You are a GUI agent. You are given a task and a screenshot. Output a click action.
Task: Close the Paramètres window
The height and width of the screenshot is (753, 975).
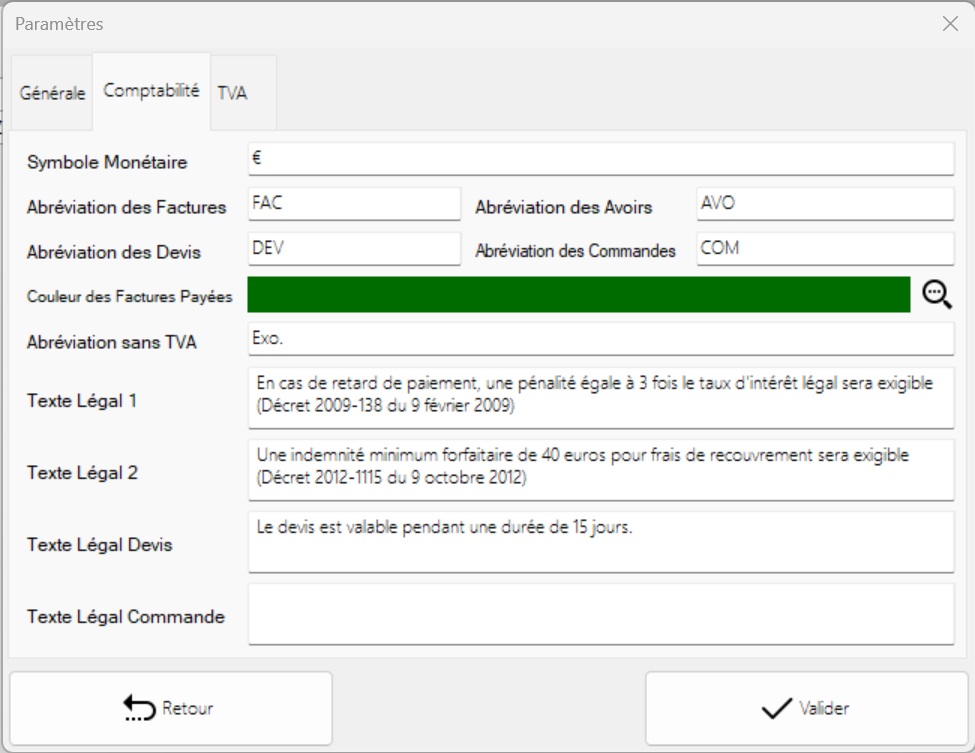(950, 24)
